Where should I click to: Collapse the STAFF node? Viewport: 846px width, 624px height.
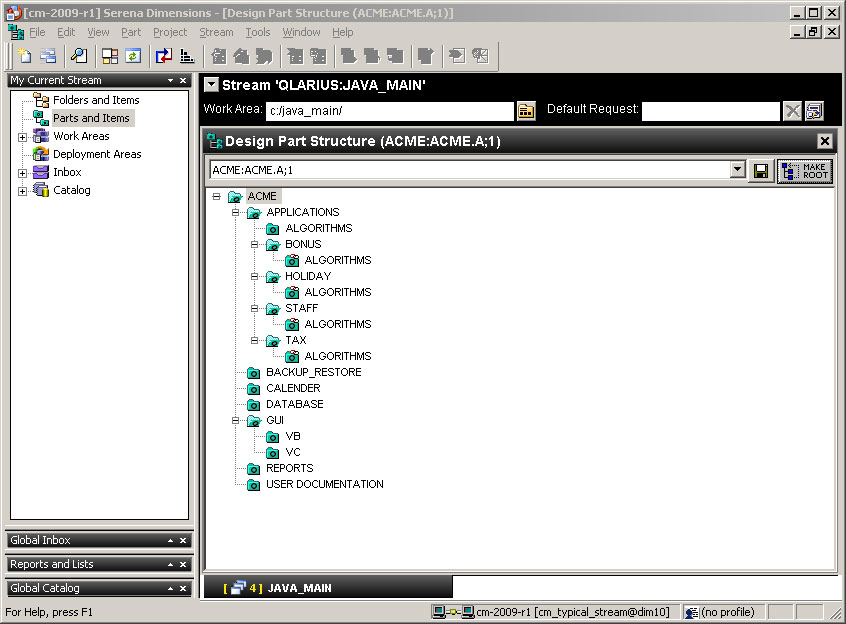click(x=255, y=308)
